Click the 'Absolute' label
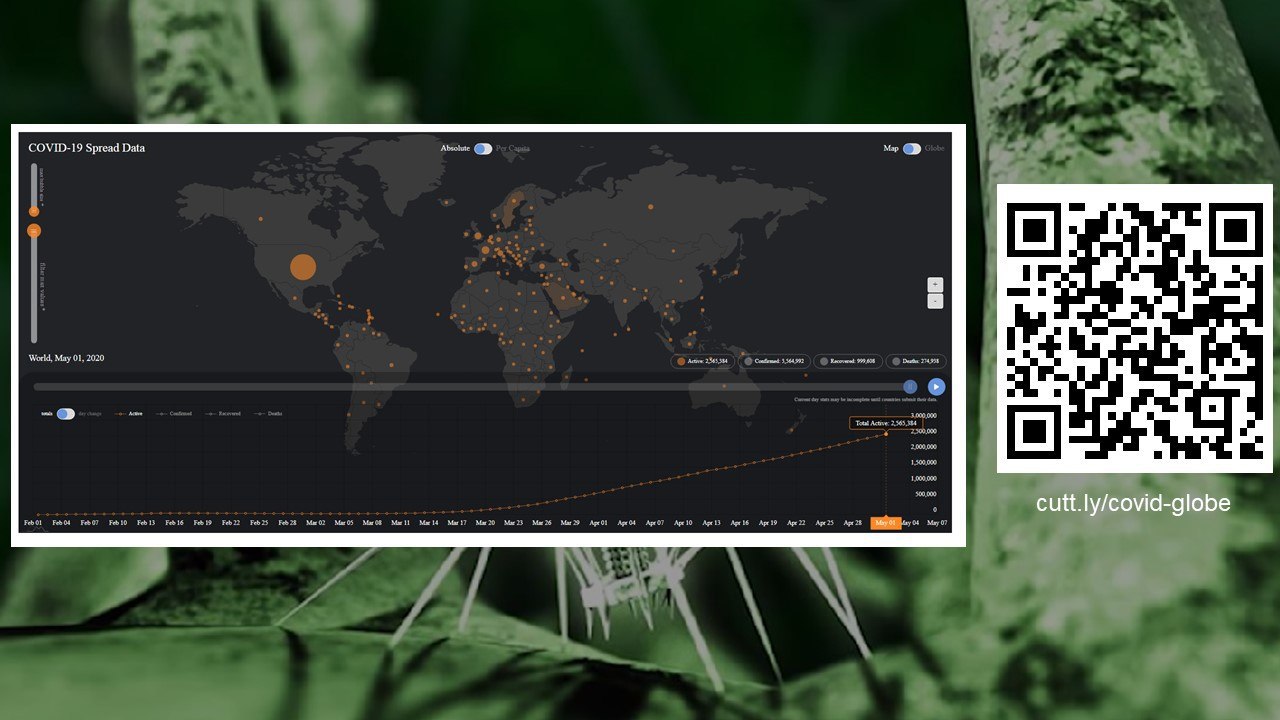Screen dimensions: 1280x720 (455, 148)
